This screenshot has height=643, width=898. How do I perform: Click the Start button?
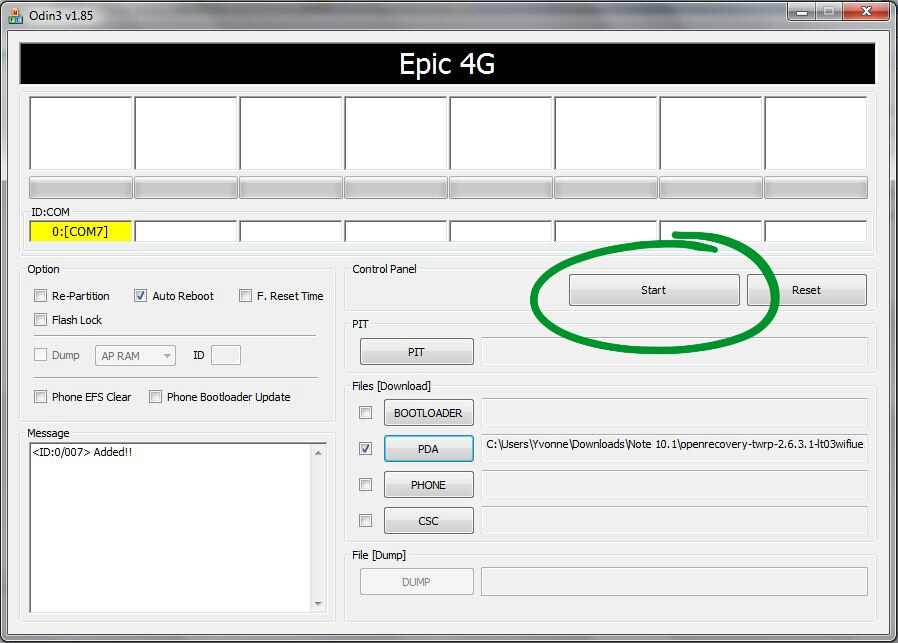click(654, 290)
